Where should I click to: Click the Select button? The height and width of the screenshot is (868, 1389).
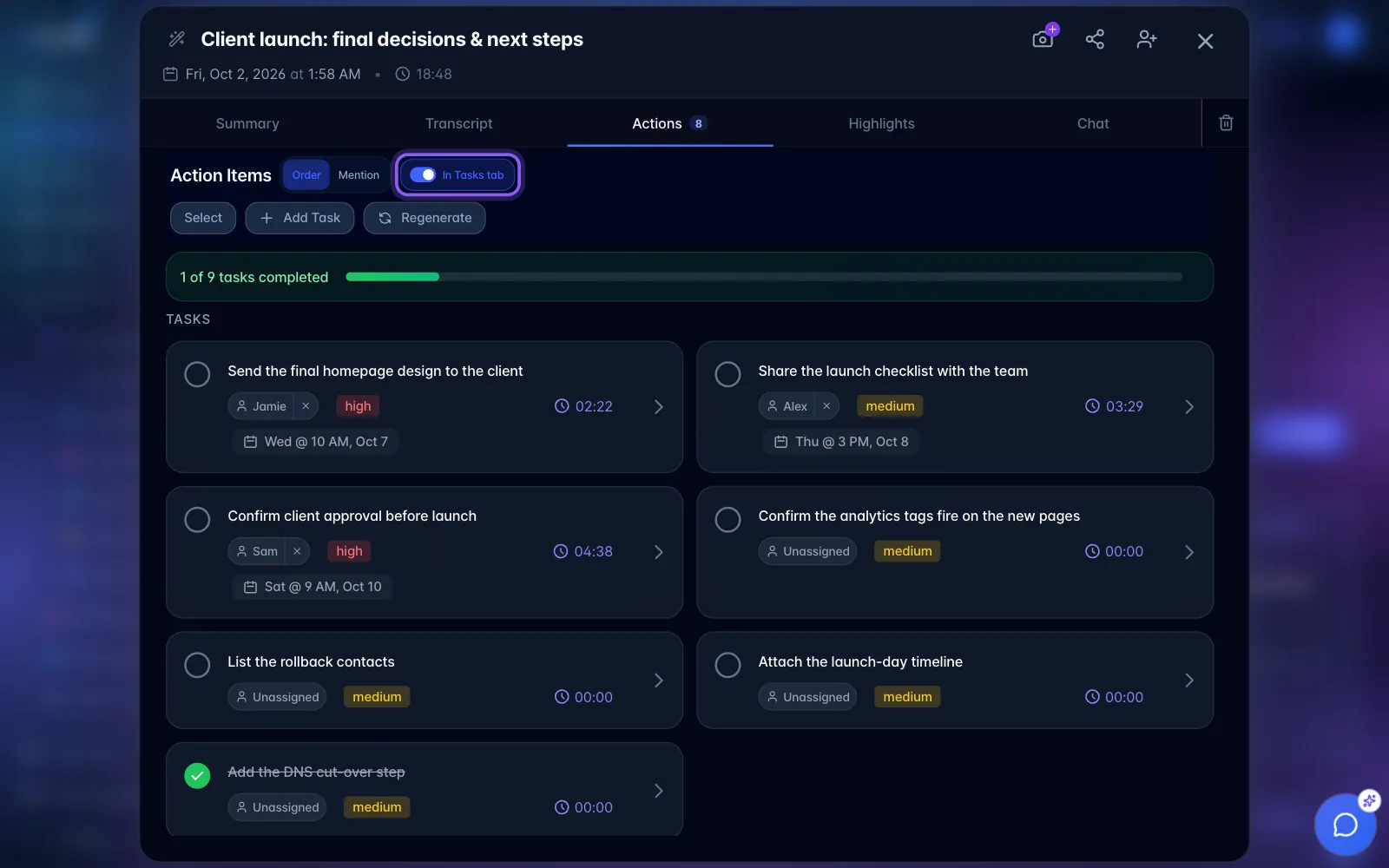pyautogui.click(x=203, y=218)
